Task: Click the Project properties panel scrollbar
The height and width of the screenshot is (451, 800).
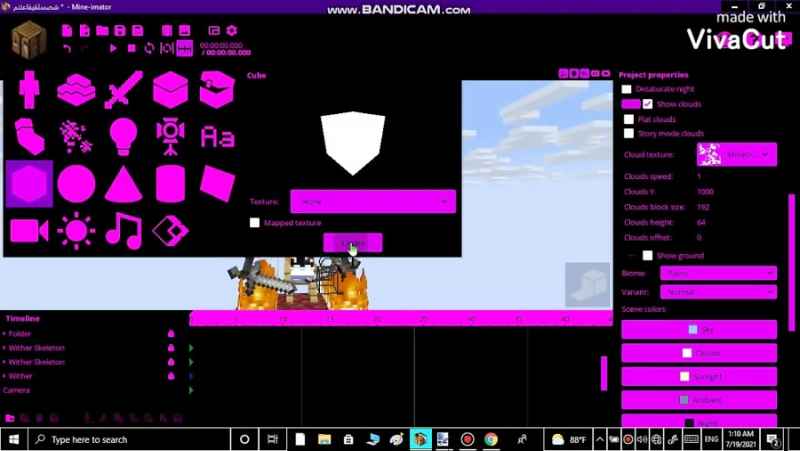Action: (x=792, y=262)
